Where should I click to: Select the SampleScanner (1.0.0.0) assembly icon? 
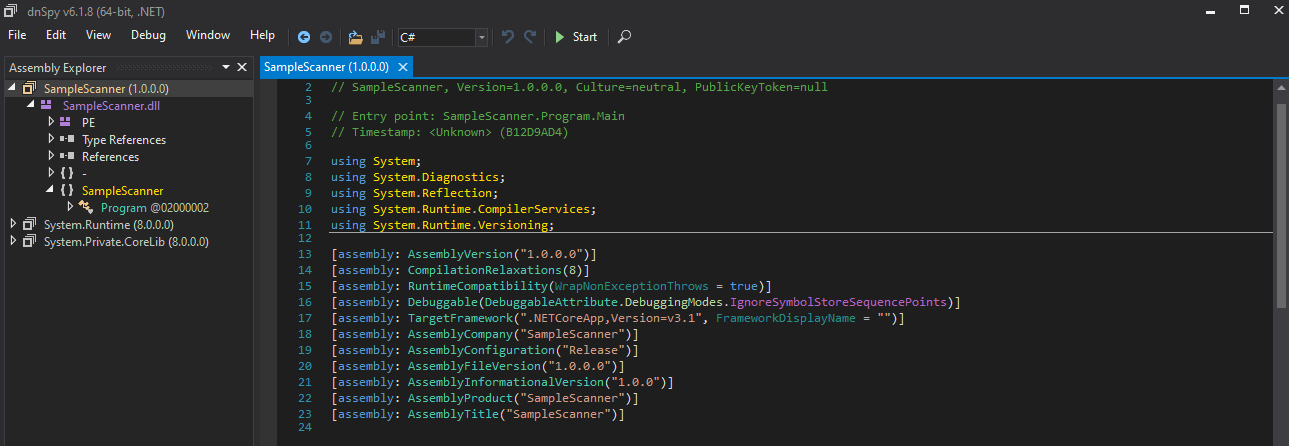pyautogui.click(x=28, y=88)
